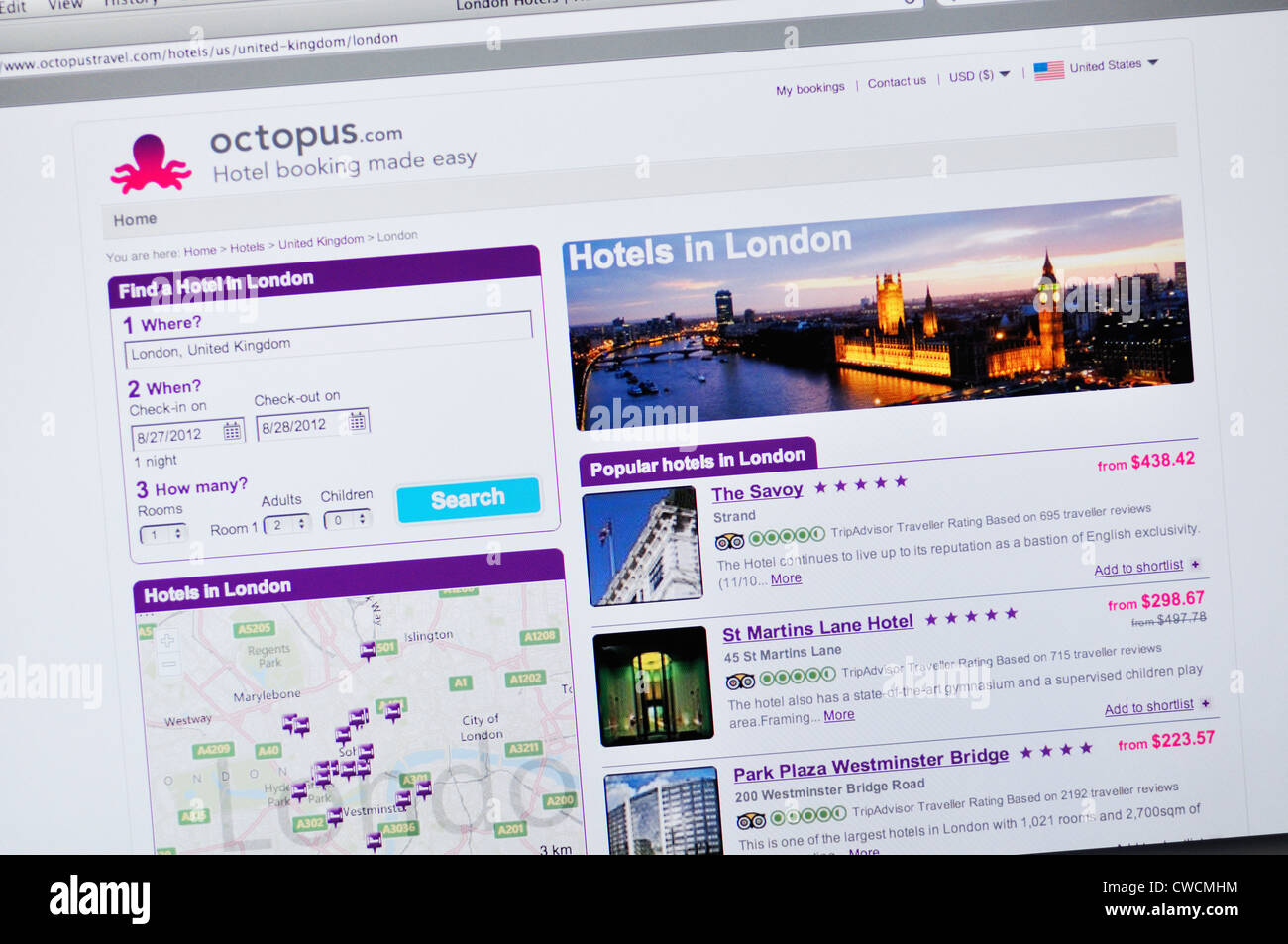Screen dimensions: 1288x944
Task: Open the Rooms count selector
Action: tap(163, 534)
